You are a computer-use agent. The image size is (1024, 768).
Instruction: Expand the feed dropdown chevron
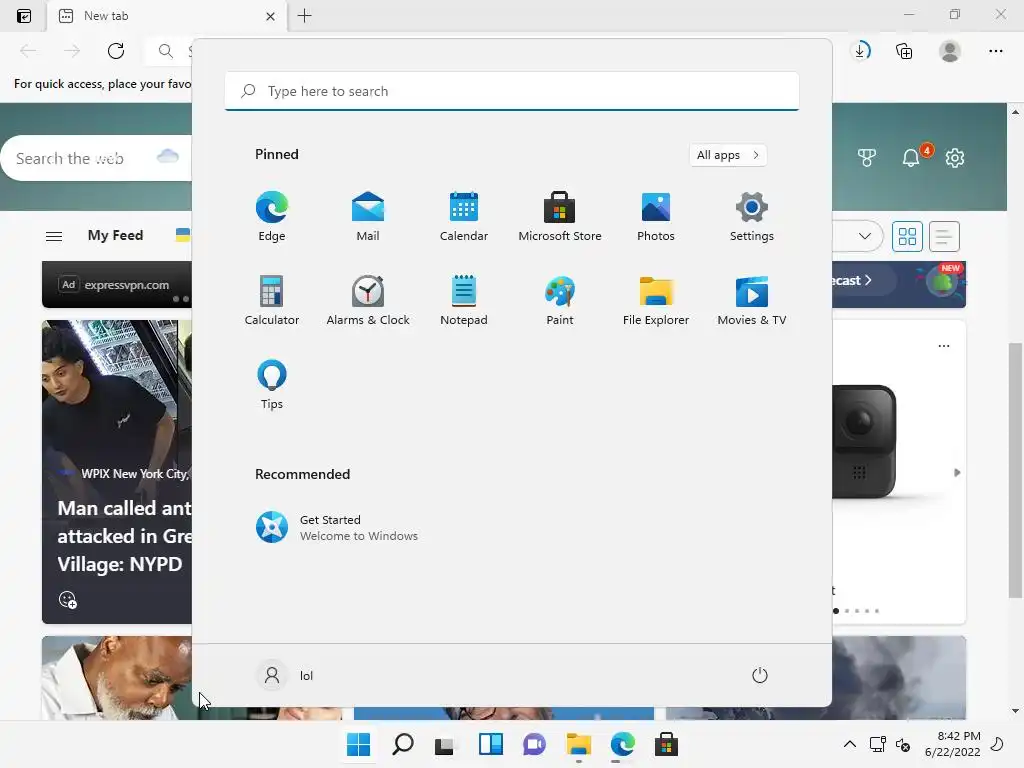(865, 236)
